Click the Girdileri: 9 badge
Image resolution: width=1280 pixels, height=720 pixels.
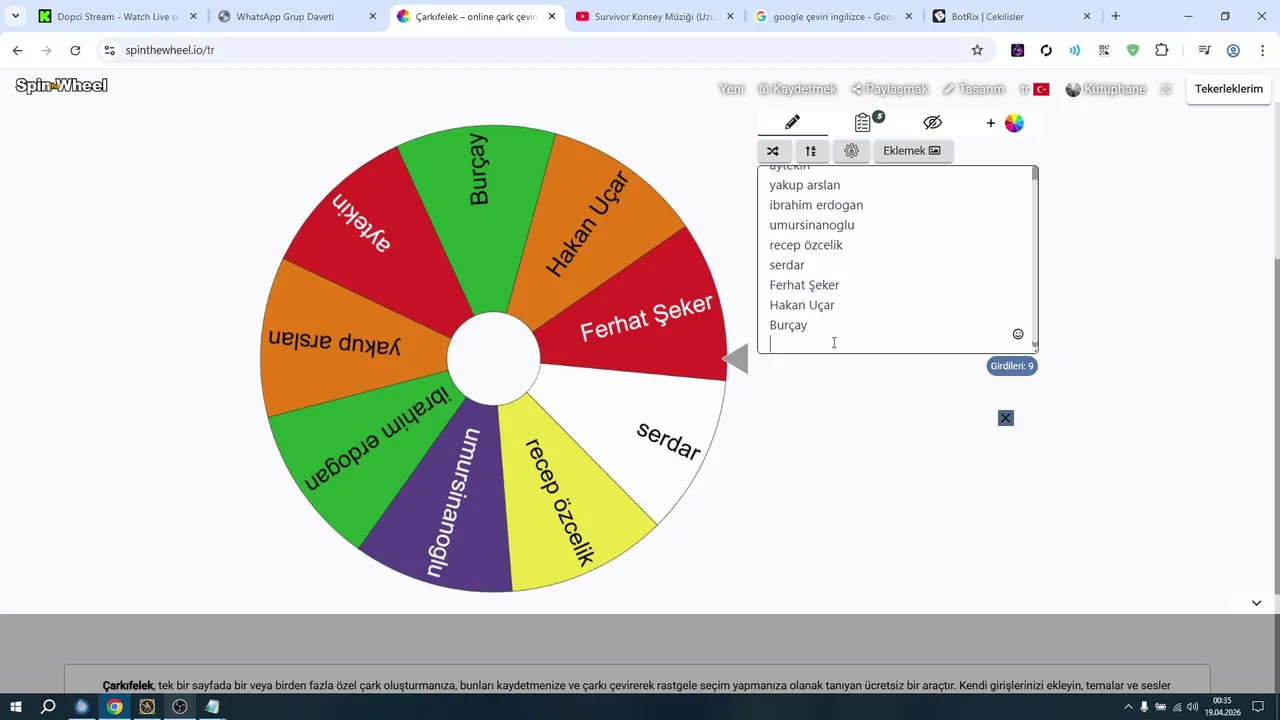(1011, 366)
